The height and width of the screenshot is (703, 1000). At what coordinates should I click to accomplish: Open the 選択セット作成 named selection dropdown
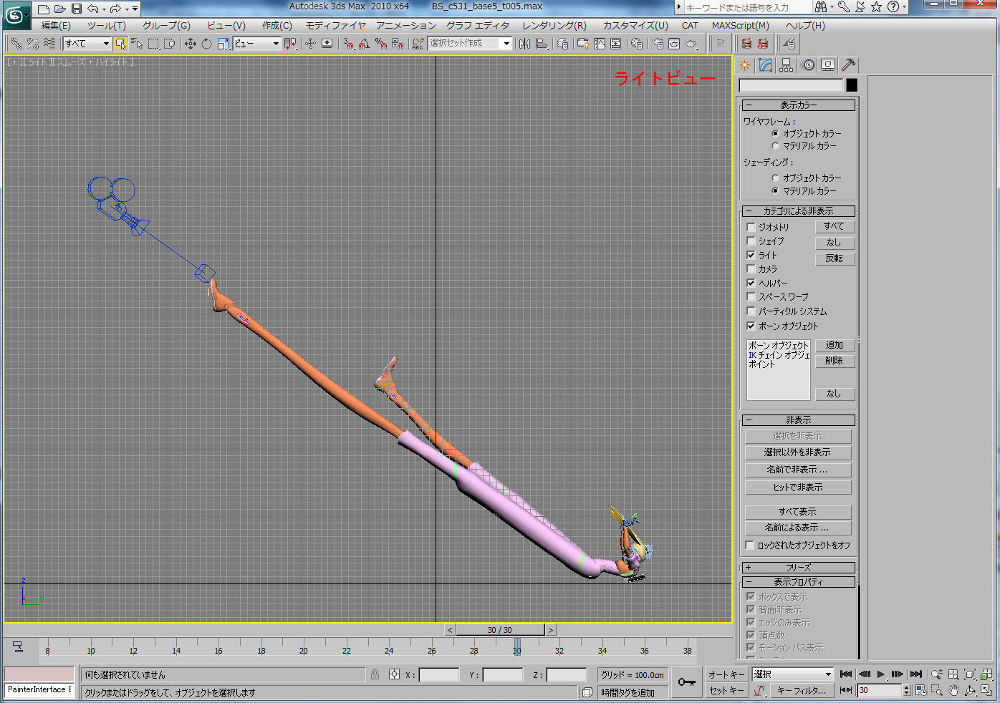pyautogui.click(x=470, y=44)
